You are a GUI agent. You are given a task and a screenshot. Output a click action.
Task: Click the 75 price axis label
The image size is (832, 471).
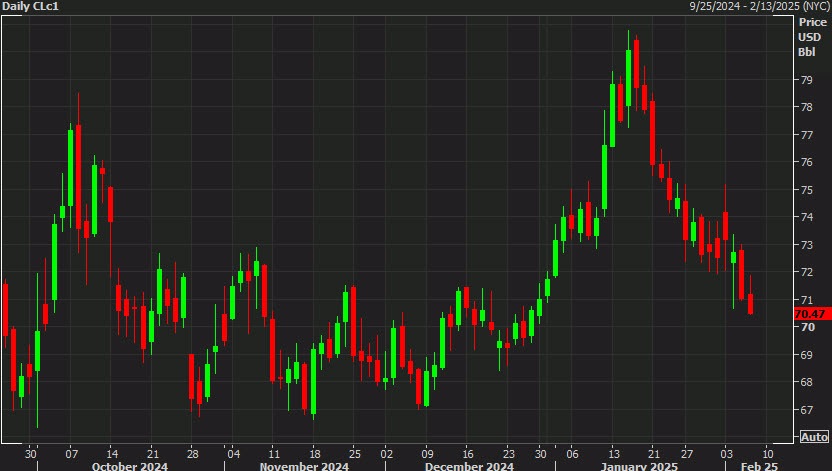tap(807, 190)
